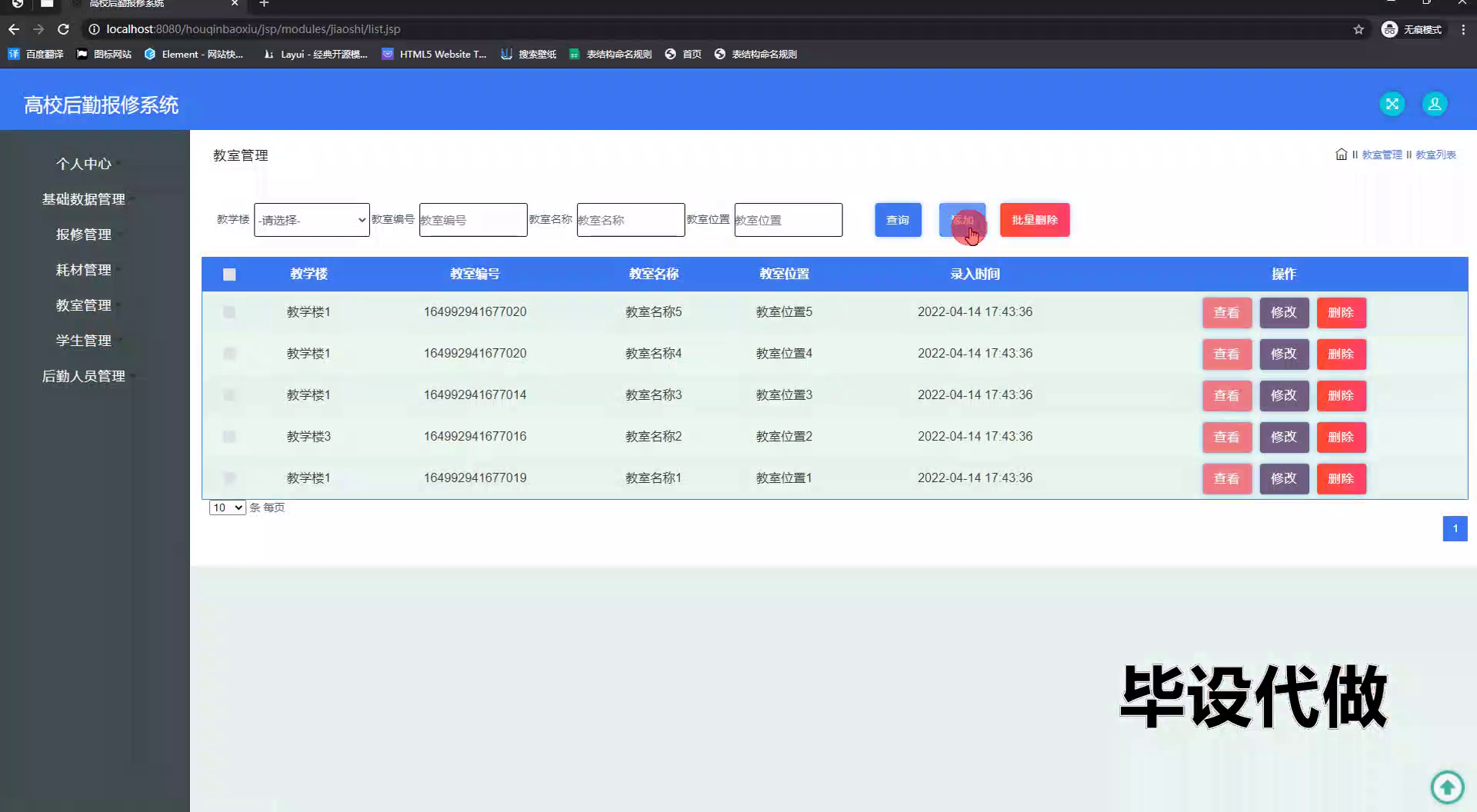1477x812 pixels.
Task: Click the 添加 add button
Action: 962,220
